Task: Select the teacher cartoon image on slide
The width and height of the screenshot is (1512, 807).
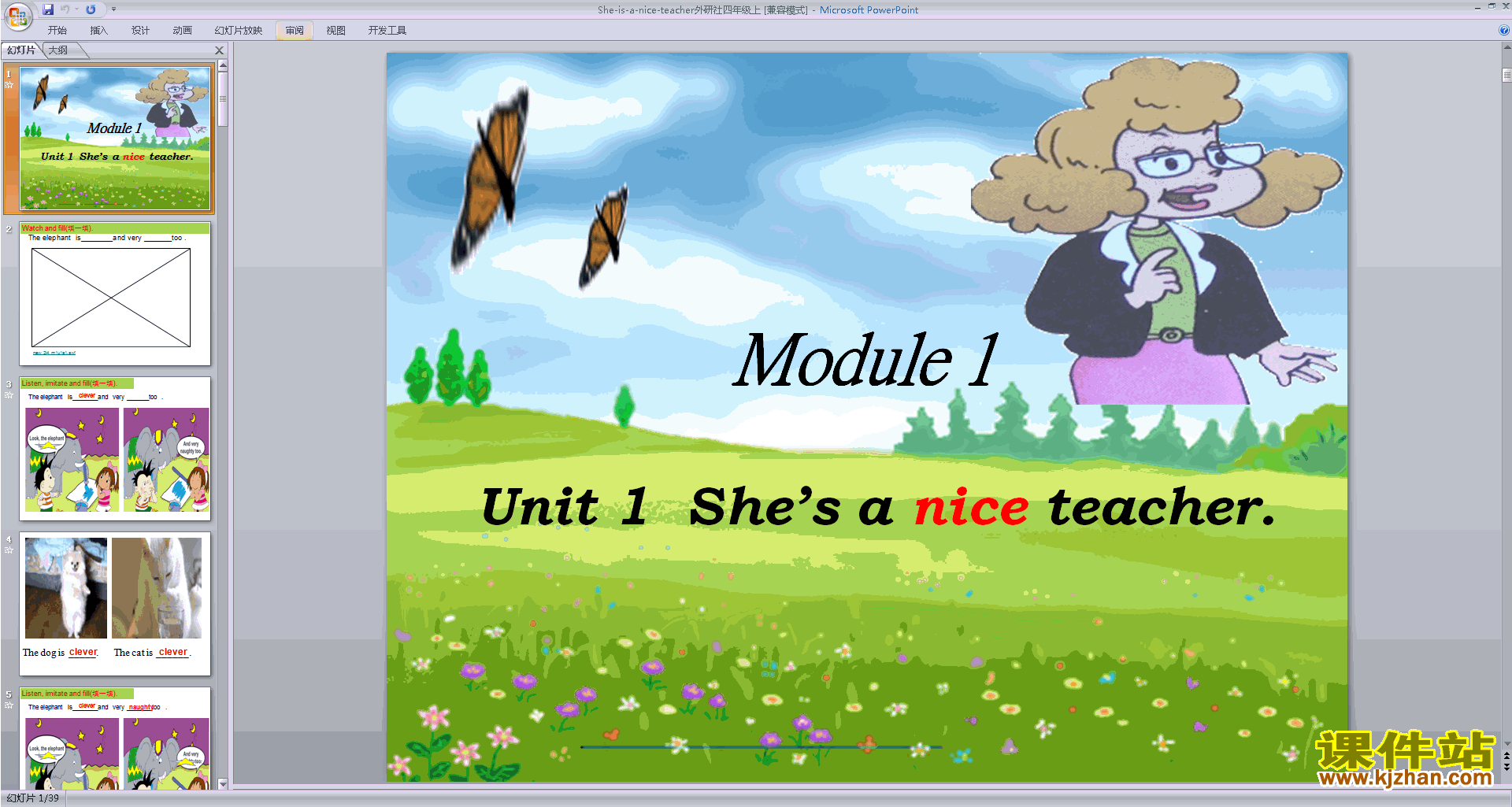Action: point(1158,230)
